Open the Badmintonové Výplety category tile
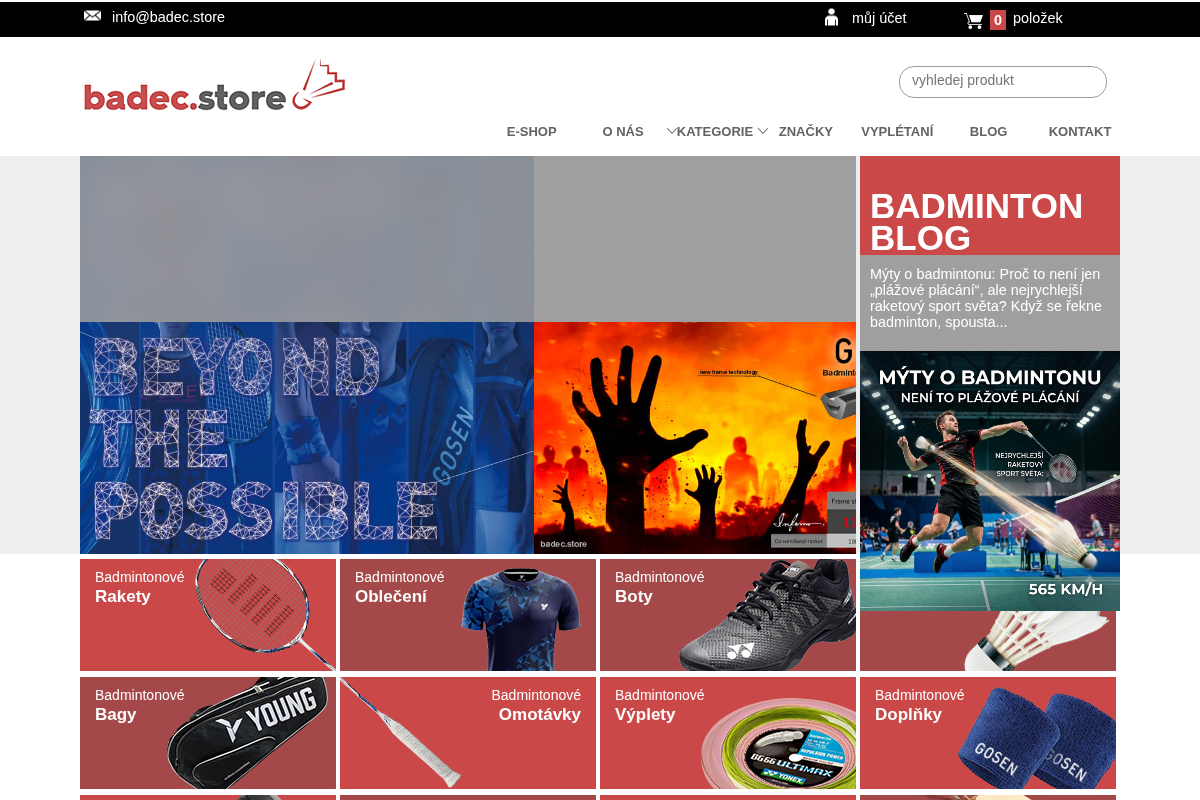Viewport: 1200px width, 800px height. [x=728, y=733]
